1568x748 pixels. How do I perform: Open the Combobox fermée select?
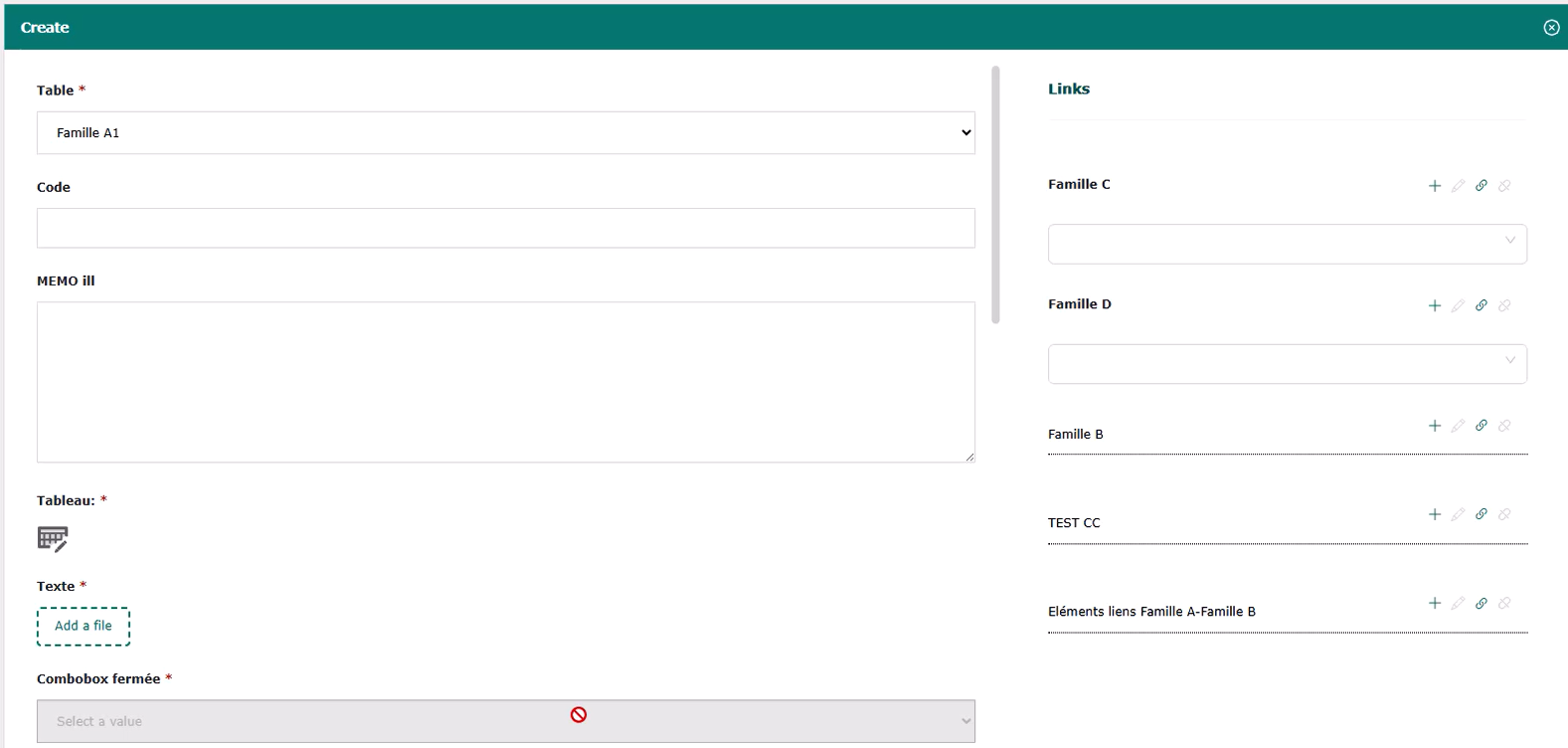(505, 722)
